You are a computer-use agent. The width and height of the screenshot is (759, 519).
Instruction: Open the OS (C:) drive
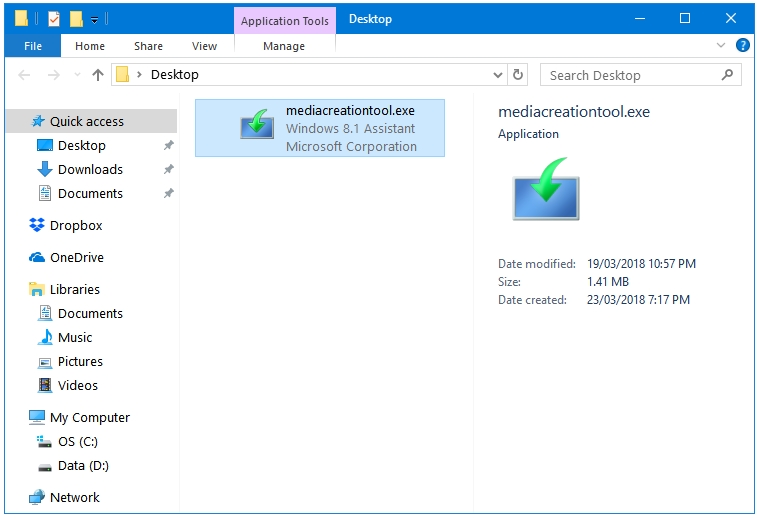point(77,442)
